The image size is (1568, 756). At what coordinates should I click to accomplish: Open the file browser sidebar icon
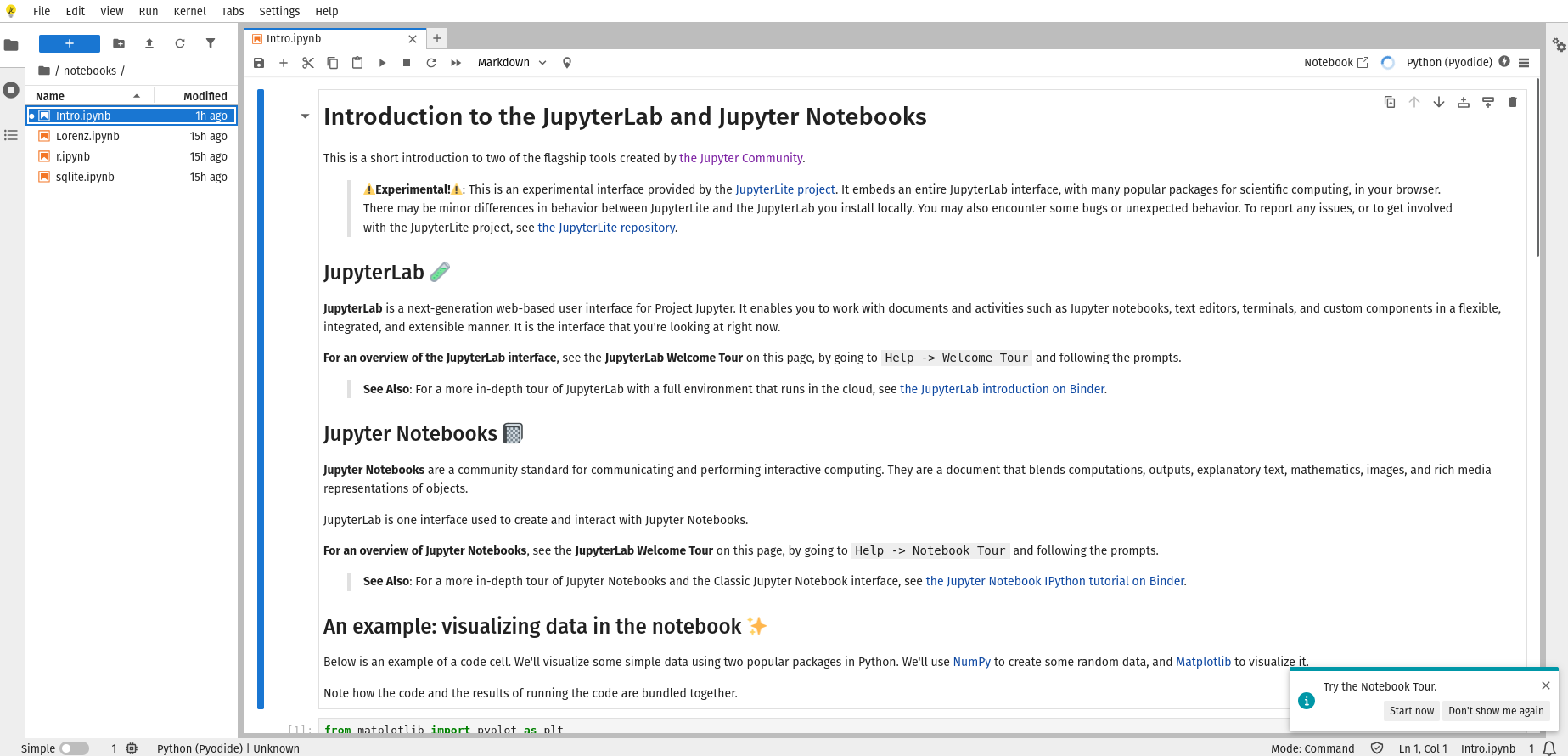[11, 45]
